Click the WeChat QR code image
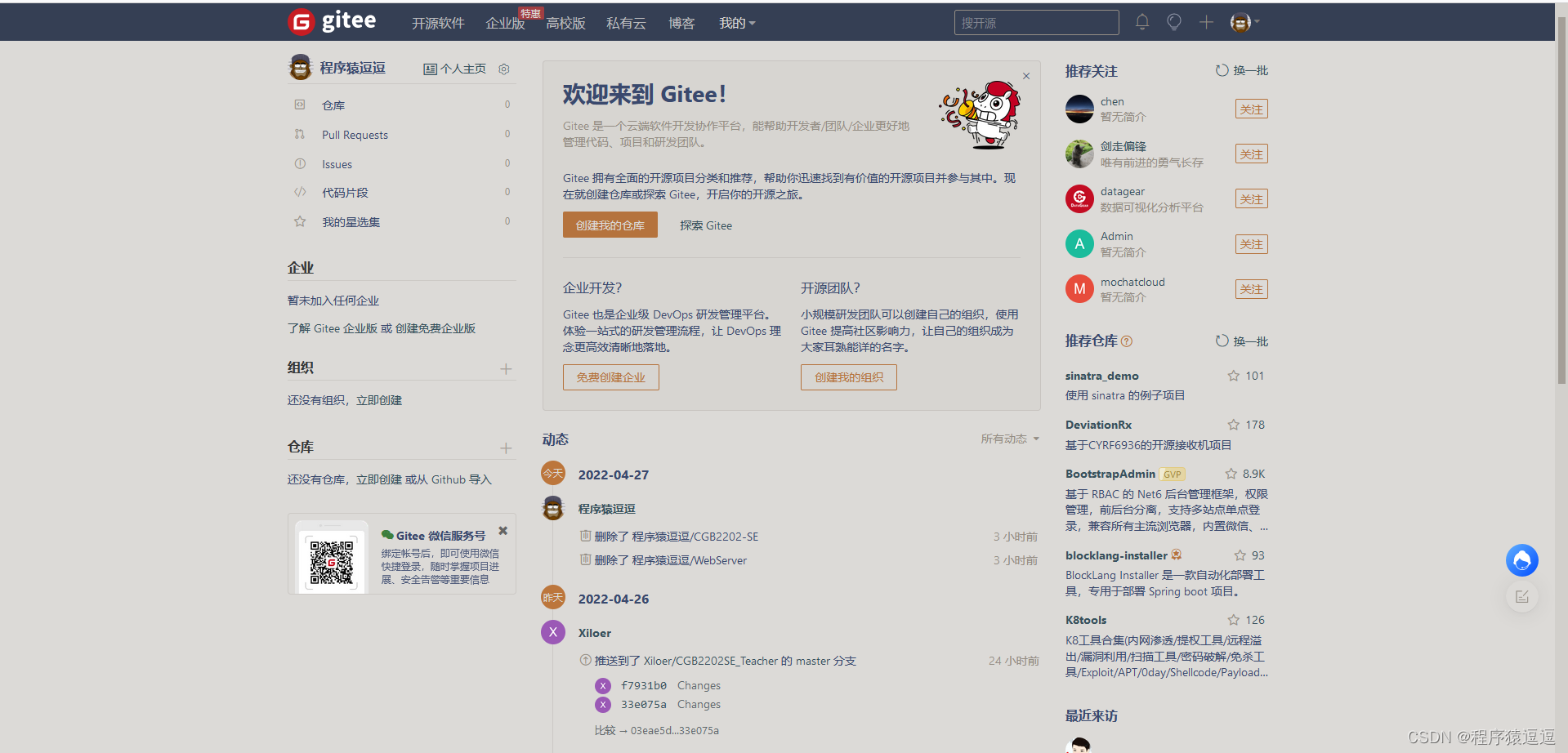Image resolution: width=1568 pixels, height=753 pixels. pyautogui.click(x=331, y=562)
